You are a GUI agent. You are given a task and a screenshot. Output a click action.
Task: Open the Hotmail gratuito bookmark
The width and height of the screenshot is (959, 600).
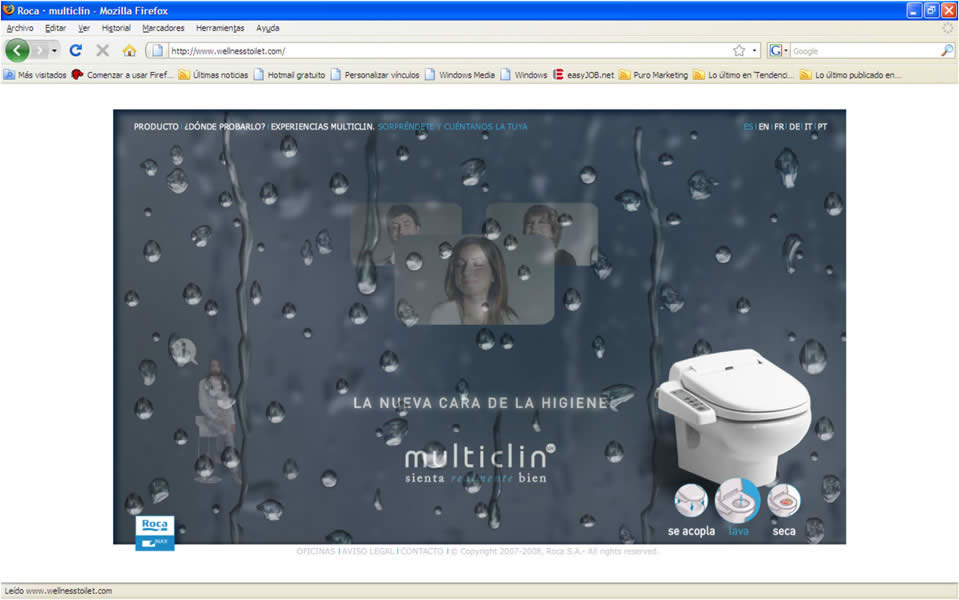(x=289, y=75)
